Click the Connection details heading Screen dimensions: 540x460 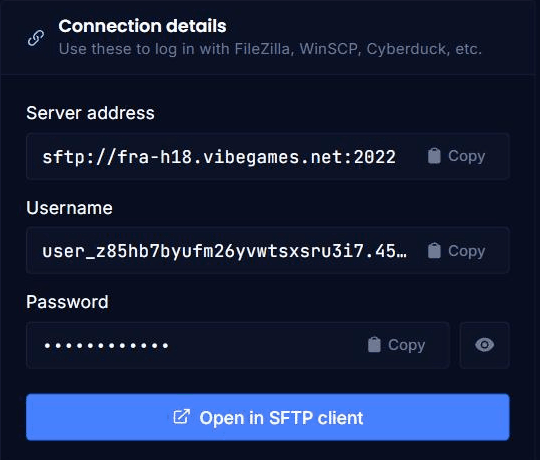[142, 26]
